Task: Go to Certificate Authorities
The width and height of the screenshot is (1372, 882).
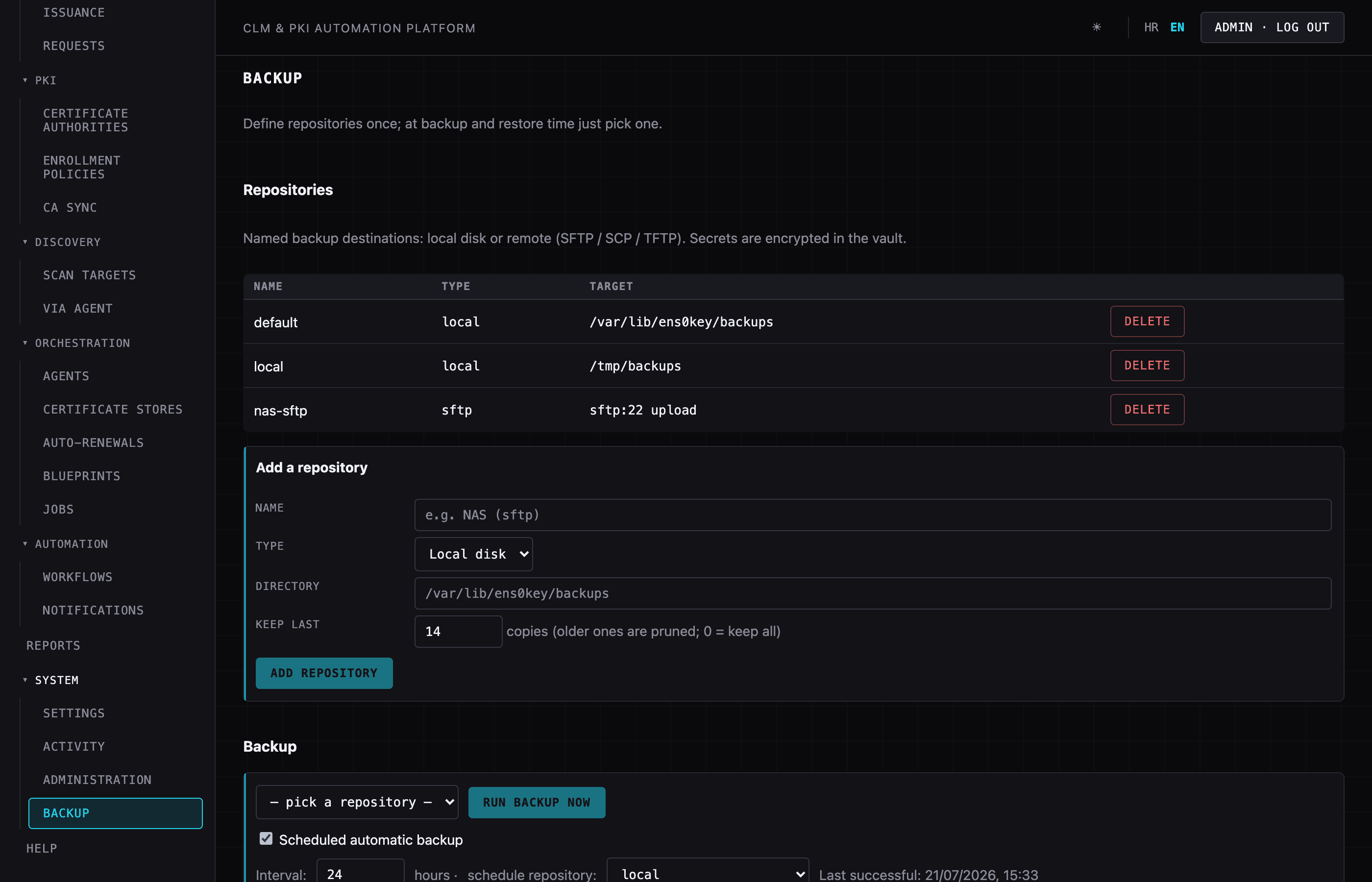Action: point(85,120)
